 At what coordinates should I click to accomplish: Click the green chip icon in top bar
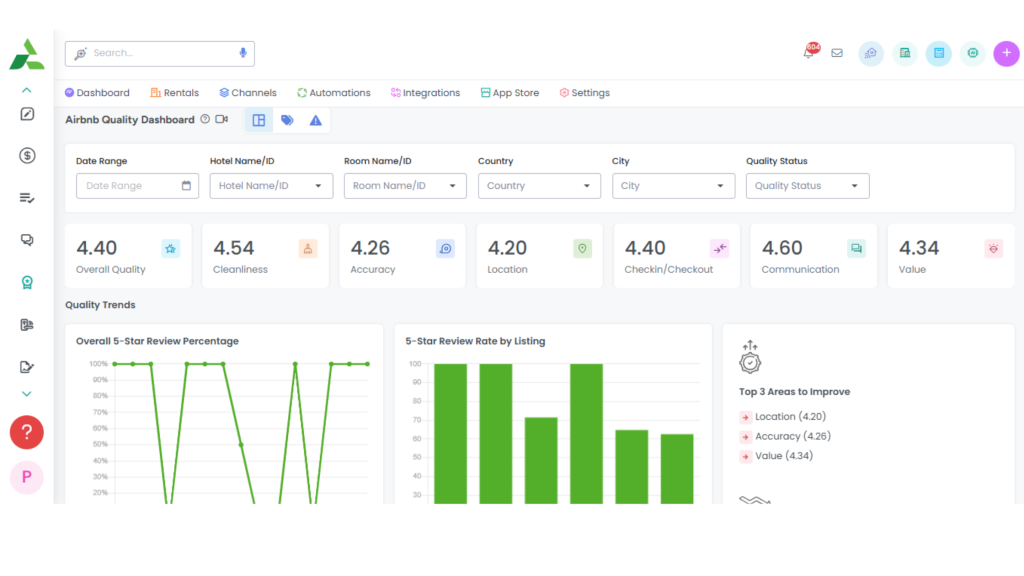[972, 54]
